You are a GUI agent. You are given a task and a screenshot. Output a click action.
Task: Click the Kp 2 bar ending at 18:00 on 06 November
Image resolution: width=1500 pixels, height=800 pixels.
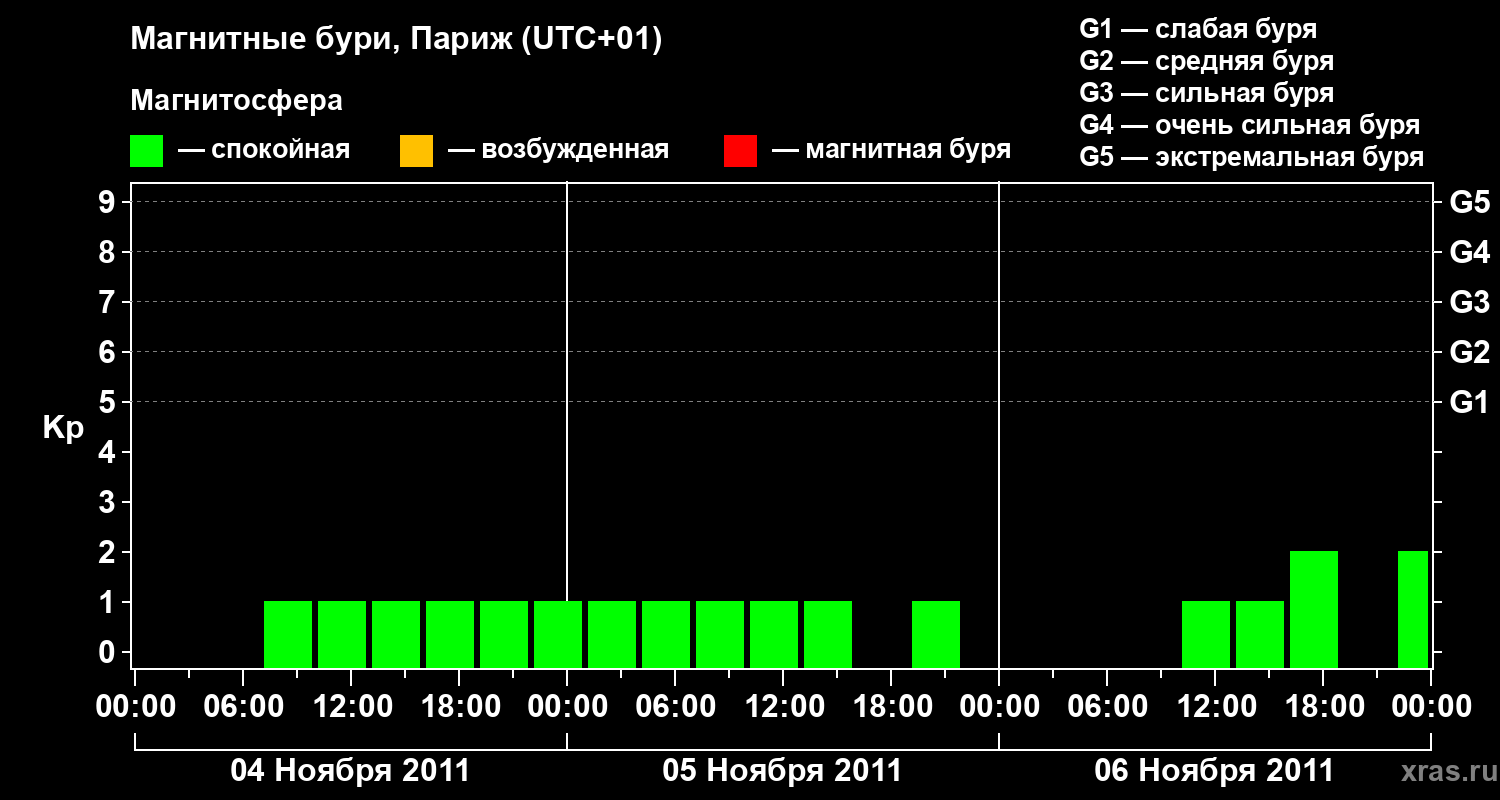(x=1314, y=609)
